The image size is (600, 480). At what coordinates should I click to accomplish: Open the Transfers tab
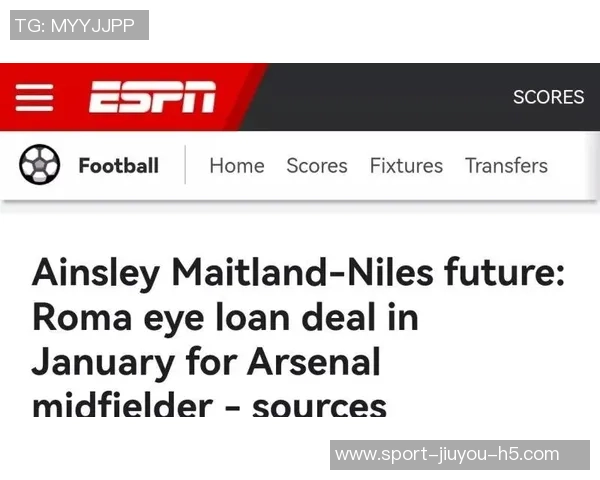(x=506, y=166)
